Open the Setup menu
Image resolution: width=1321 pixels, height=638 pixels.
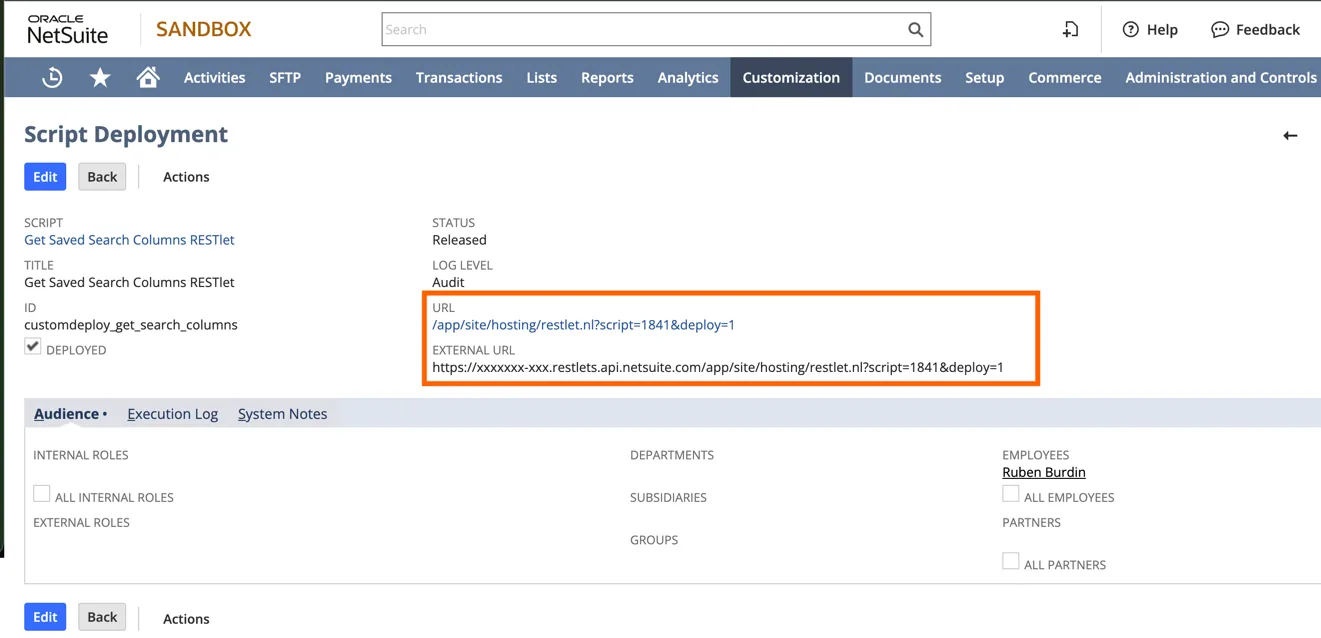pos(985,77)
